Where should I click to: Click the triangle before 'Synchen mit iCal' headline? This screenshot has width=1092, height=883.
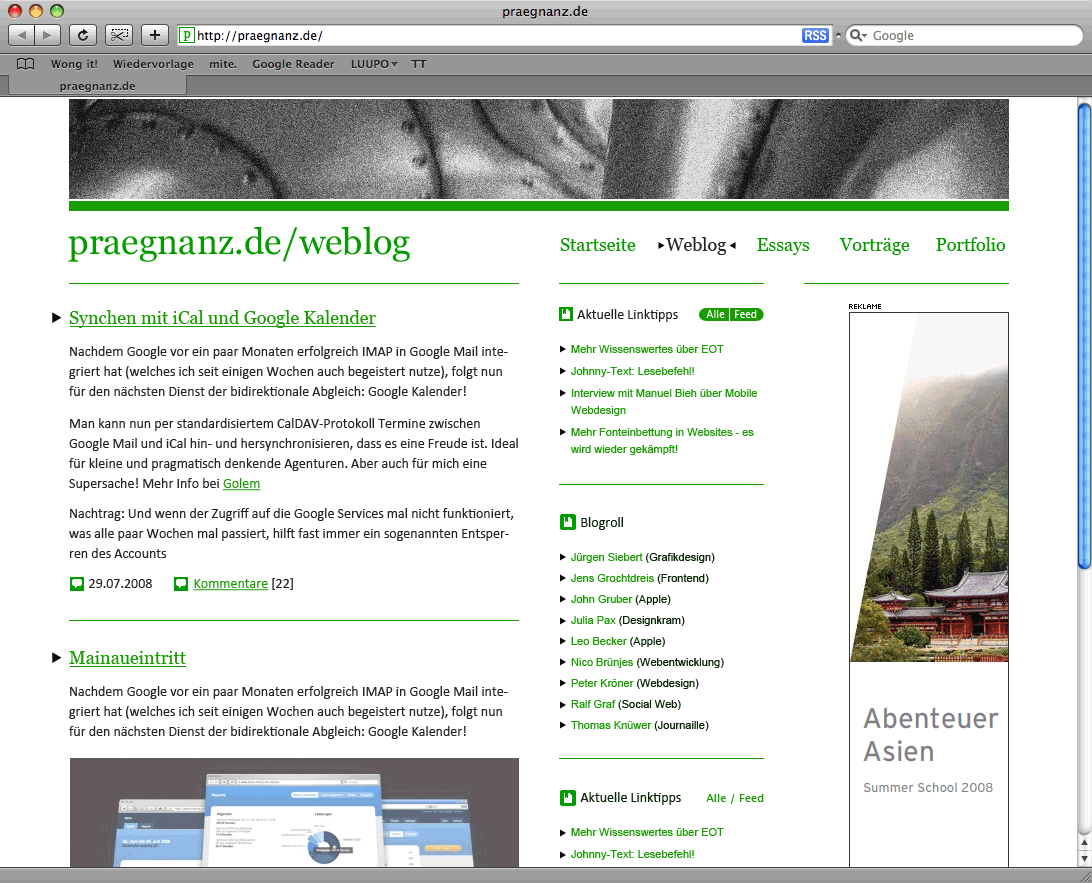56,318
